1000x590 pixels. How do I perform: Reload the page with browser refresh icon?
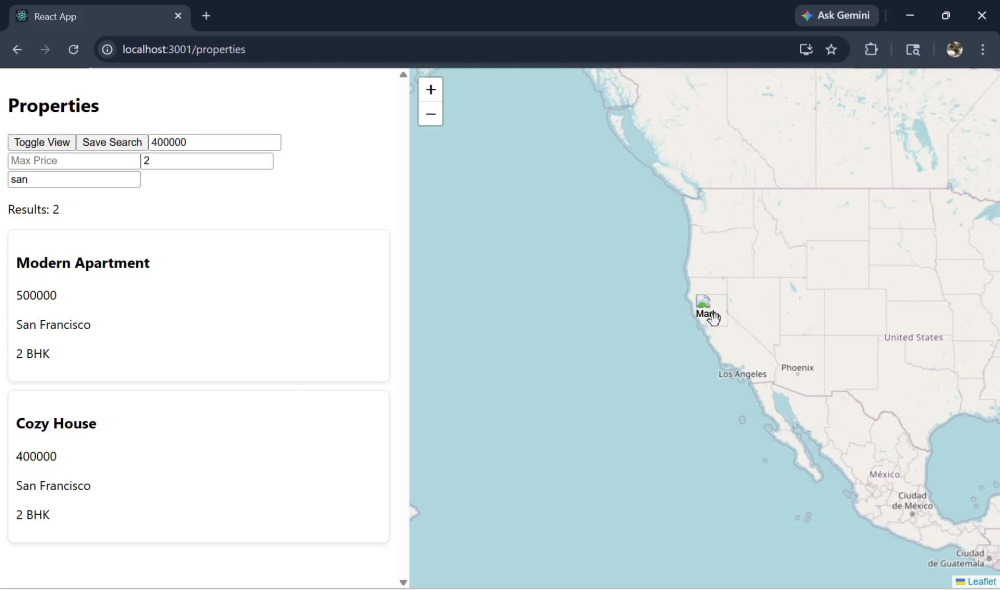[x=73, y=49]
